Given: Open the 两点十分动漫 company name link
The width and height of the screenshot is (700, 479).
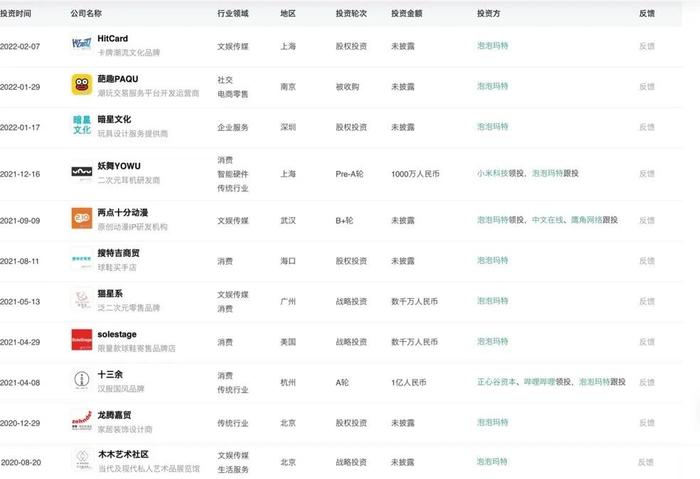Looking at the screenshot, I should (123, 212).
